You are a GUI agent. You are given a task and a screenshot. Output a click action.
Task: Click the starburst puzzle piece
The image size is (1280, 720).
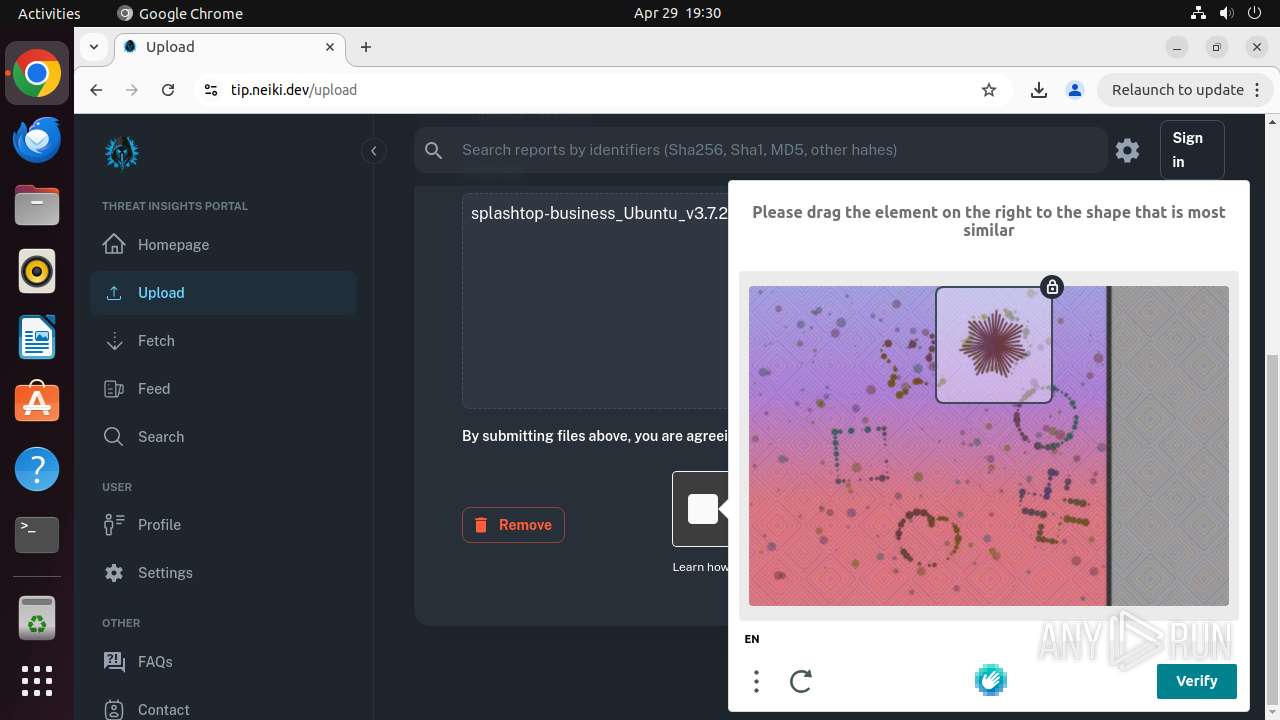coord(993,345)
